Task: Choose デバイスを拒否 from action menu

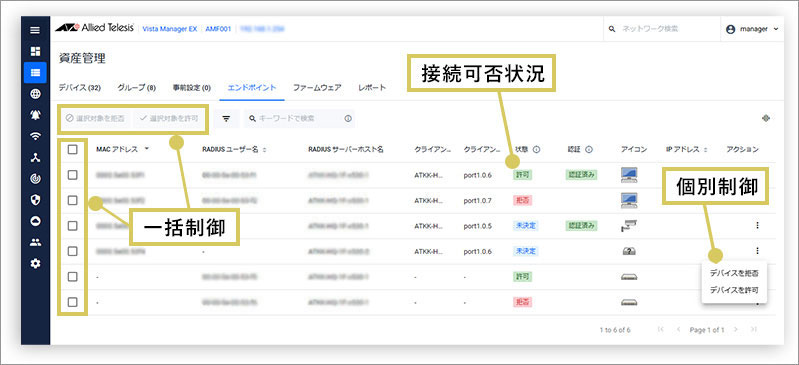Action: [x=734, y=273]
